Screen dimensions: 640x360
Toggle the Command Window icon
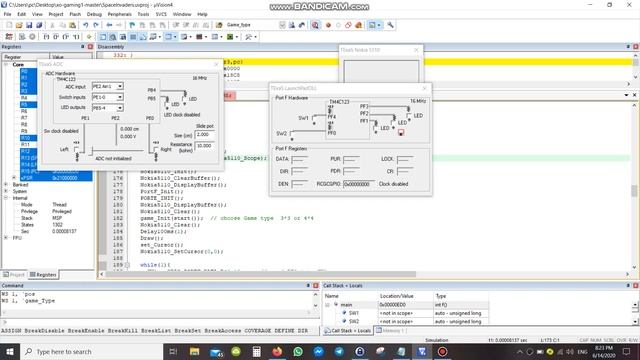click(103, 37)
